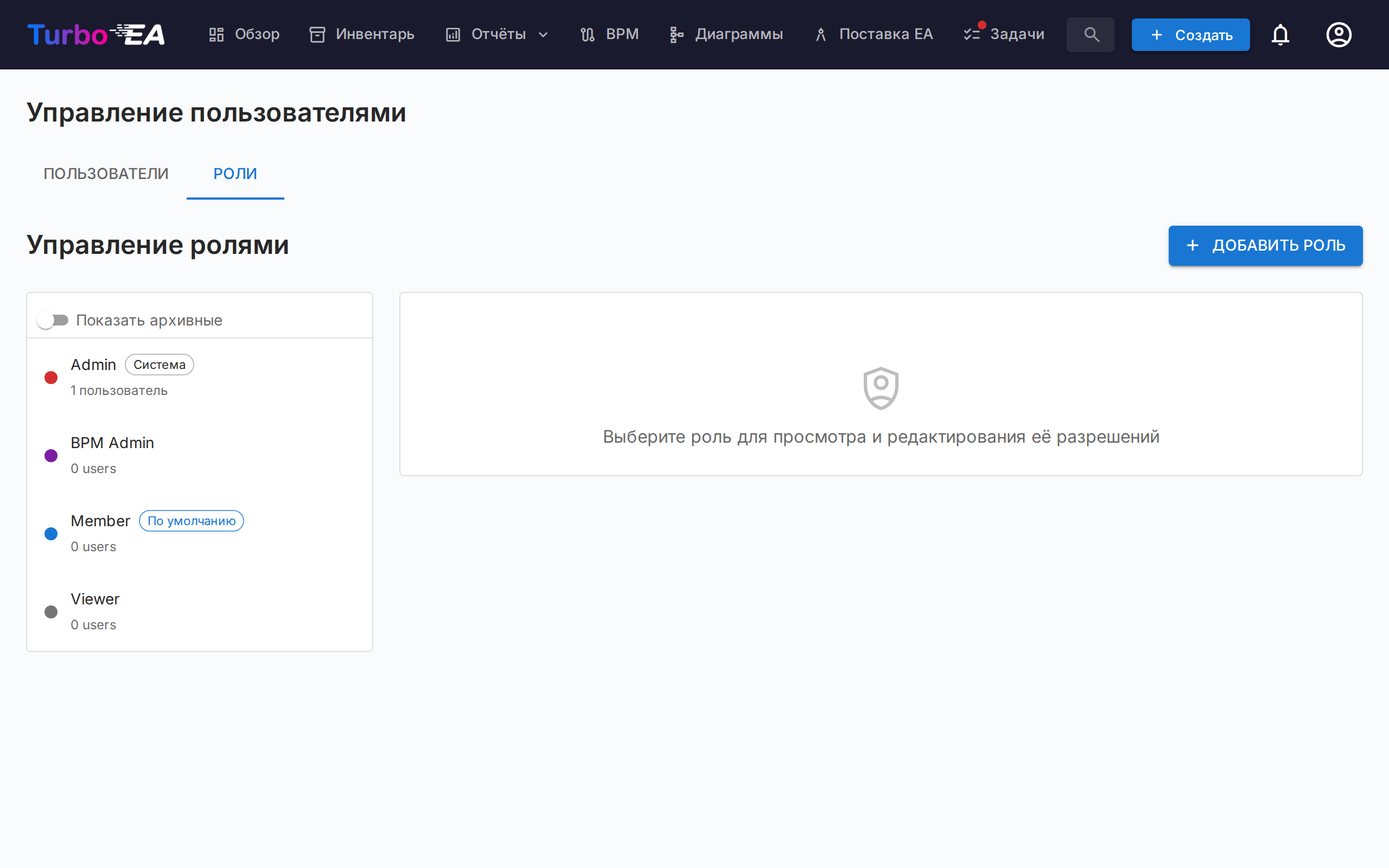Expand the Отчёты dropdown chevron
1389x868 pixels.
(x=543, y=34)
